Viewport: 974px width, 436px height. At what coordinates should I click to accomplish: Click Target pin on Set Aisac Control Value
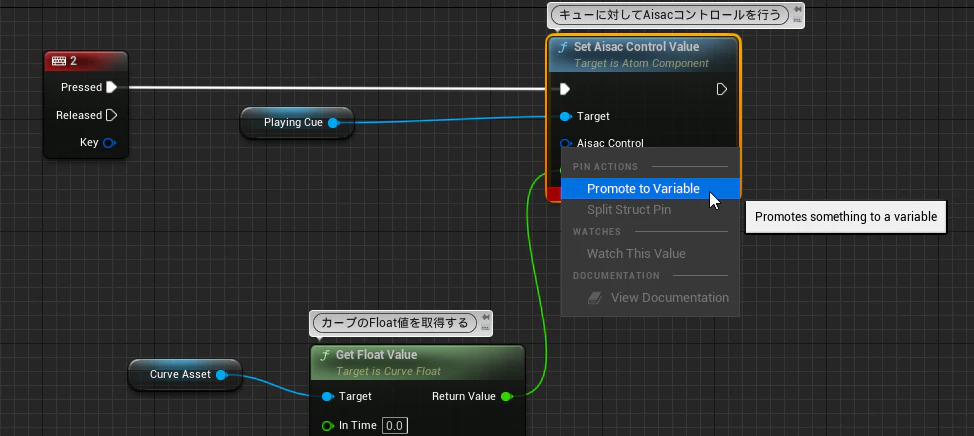click(566, 116)
